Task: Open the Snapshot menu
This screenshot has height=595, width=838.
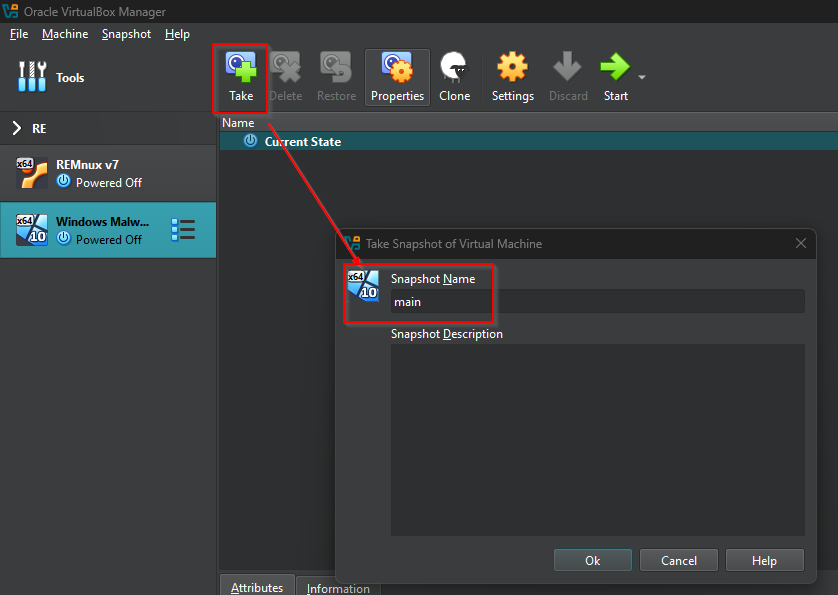Action: pyautogui.click(x=126, y=34)
